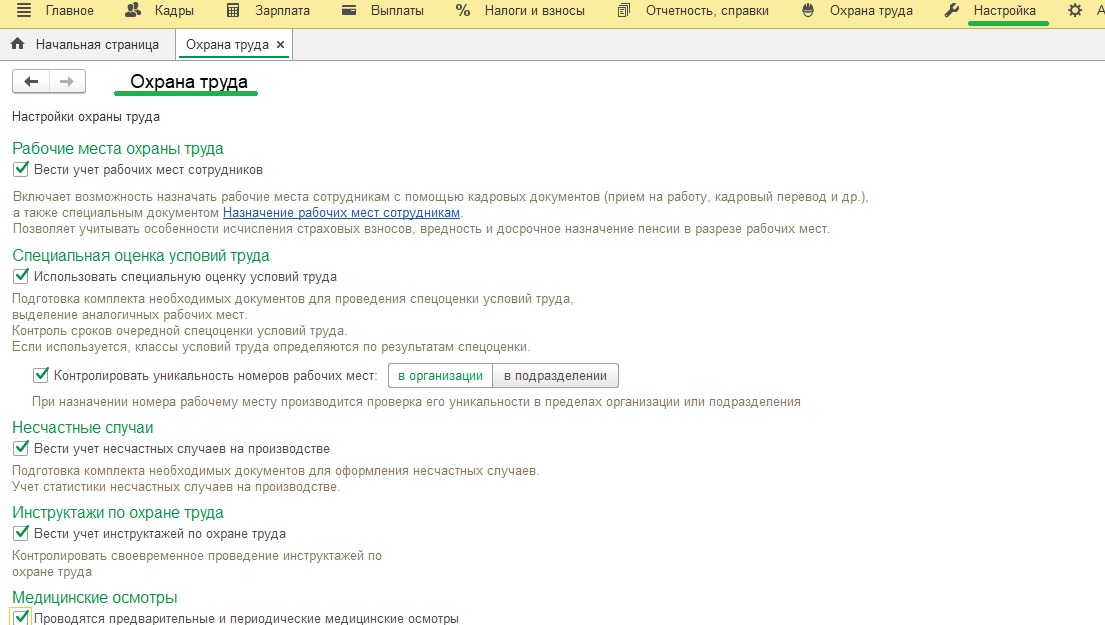1105x625 pixels.
Task: Toggle Контролировать уникальность номеров рабочих мест
Action: click(x=41, y=376)
